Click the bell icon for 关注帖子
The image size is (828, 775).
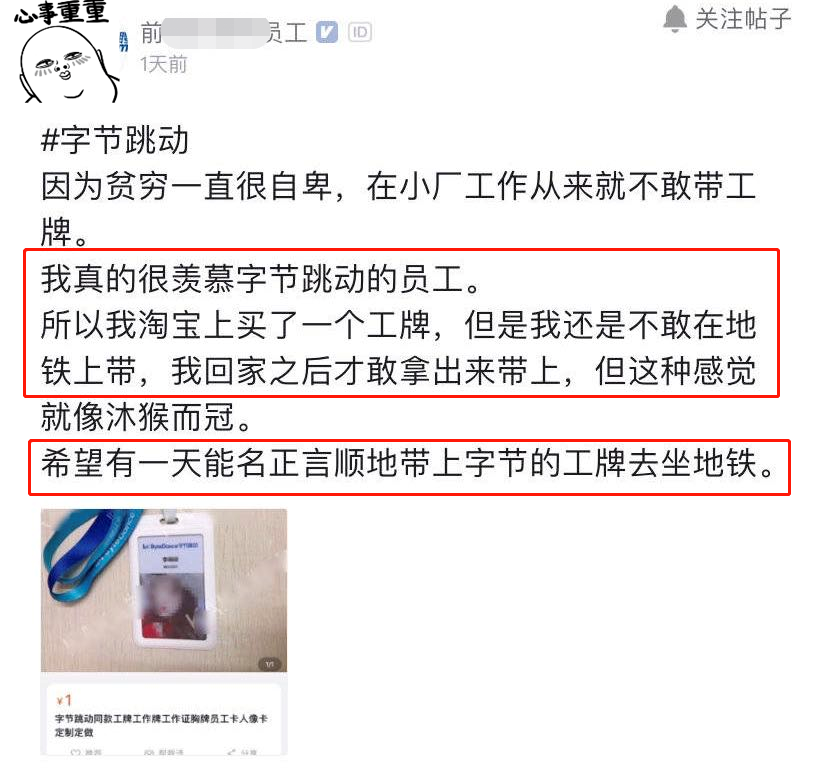point(674,19)
